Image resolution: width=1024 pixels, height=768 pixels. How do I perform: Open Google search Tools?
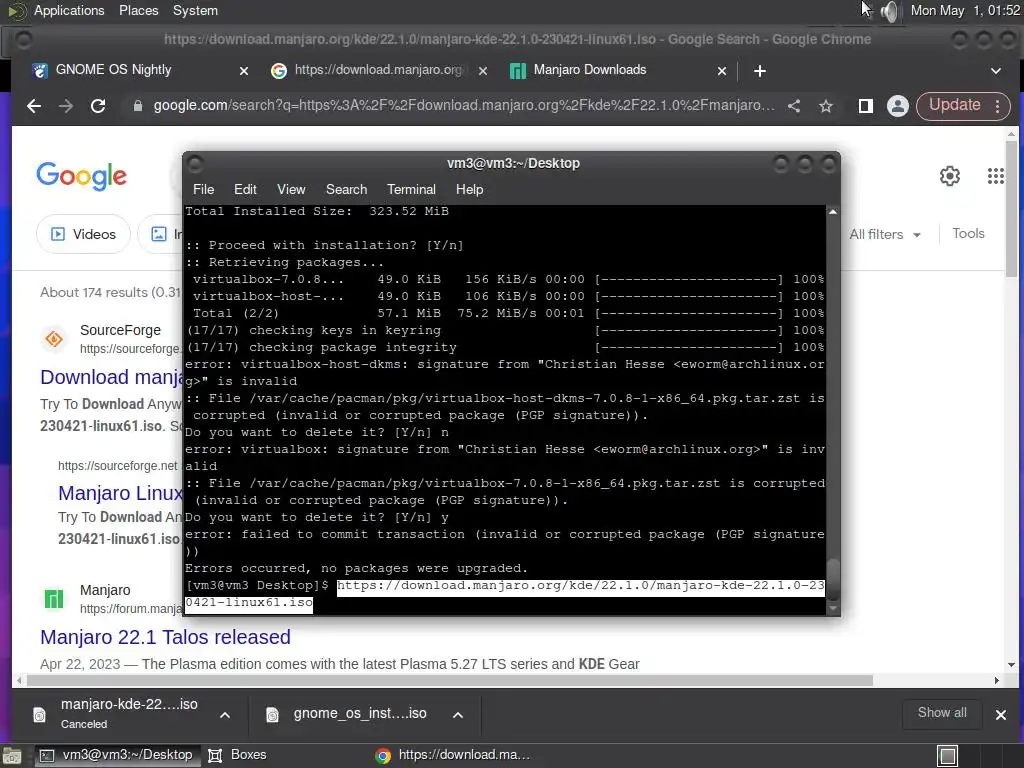(x=968, y=234)
